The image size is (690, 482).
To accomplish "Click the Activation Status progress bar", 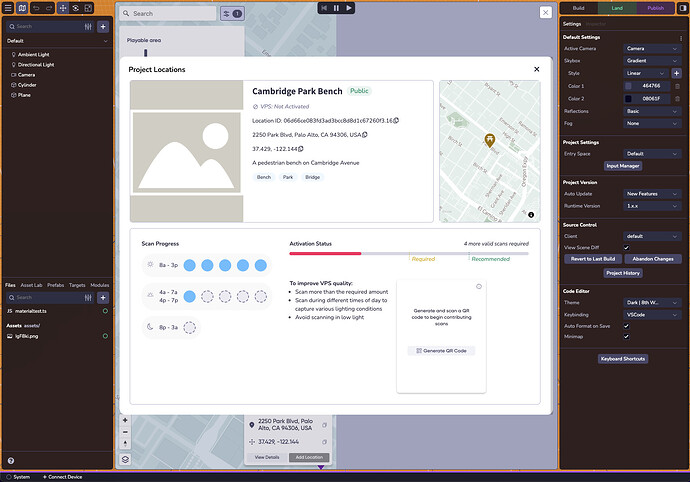I will coord(409,254).
